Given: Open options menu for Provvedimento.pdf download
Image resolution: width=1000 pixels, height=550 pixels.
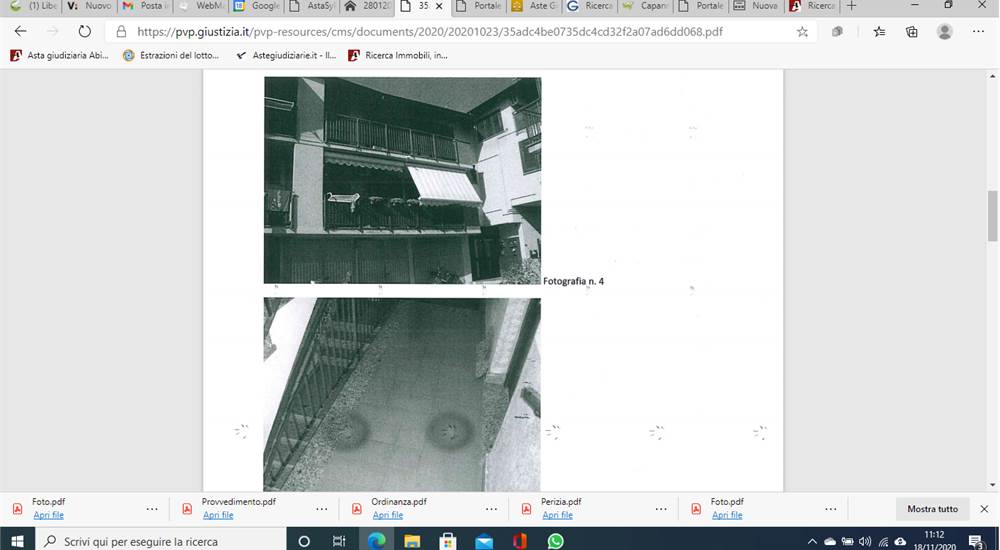Looking at the screenshot, I should 321,509.
